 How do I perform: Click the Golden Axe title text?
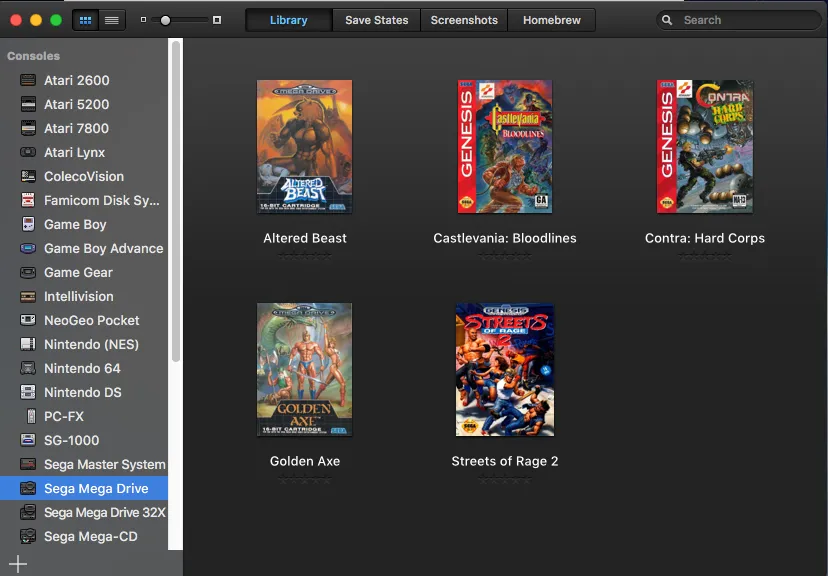305,461
